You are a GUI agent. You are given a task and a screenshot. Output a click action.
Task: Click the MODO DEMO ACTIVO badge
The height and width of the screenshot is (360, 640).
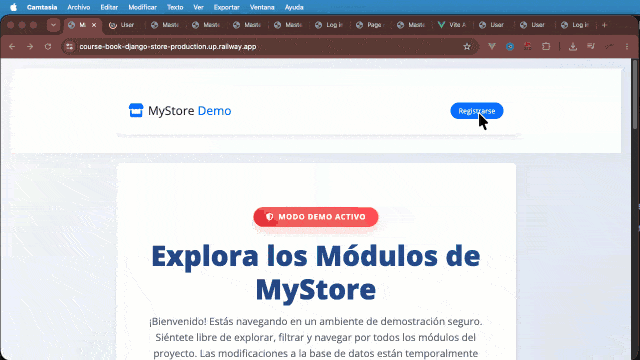point(316,217)
